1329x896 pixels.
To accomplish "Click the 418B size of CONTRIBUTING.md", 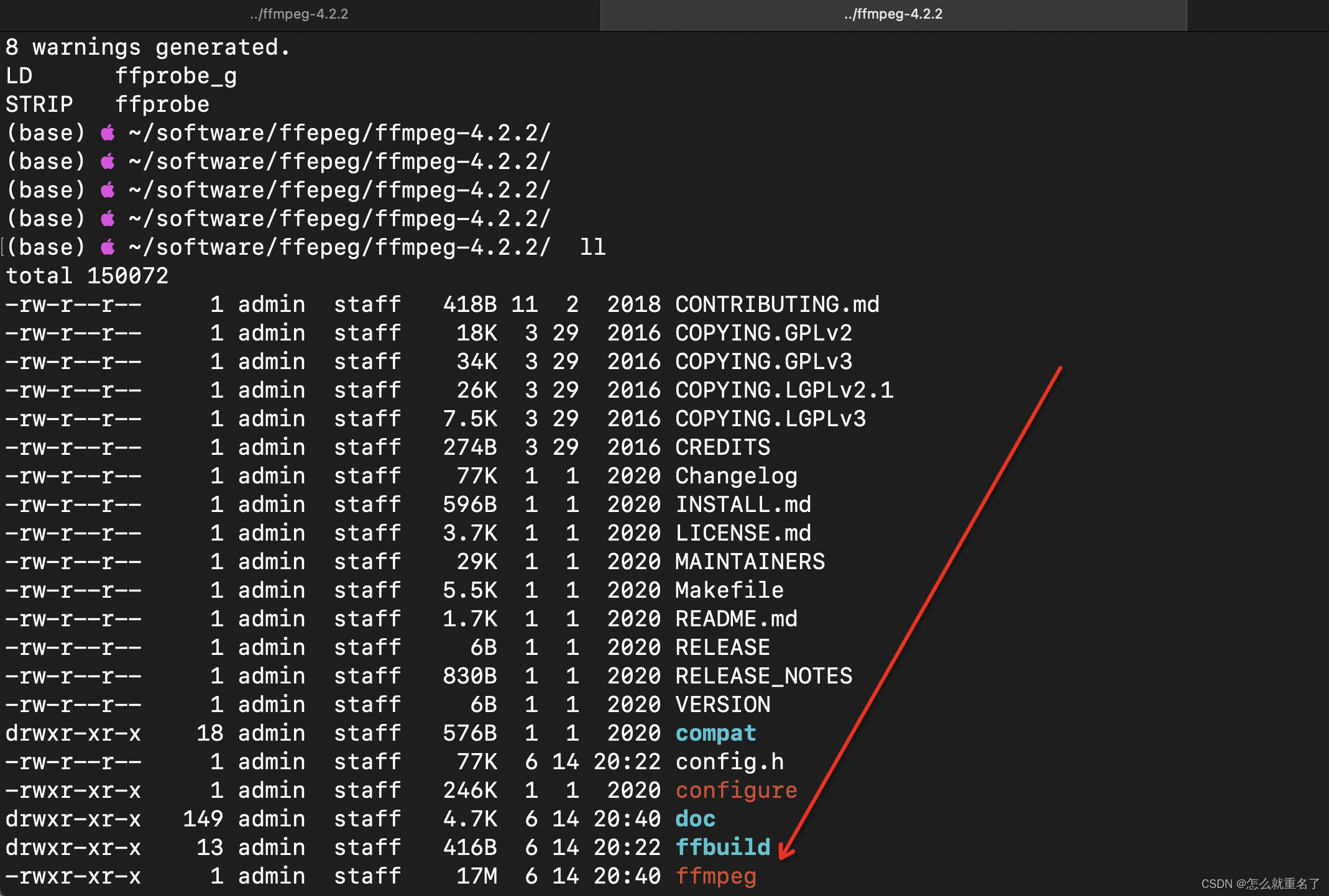I will [470, 304].
